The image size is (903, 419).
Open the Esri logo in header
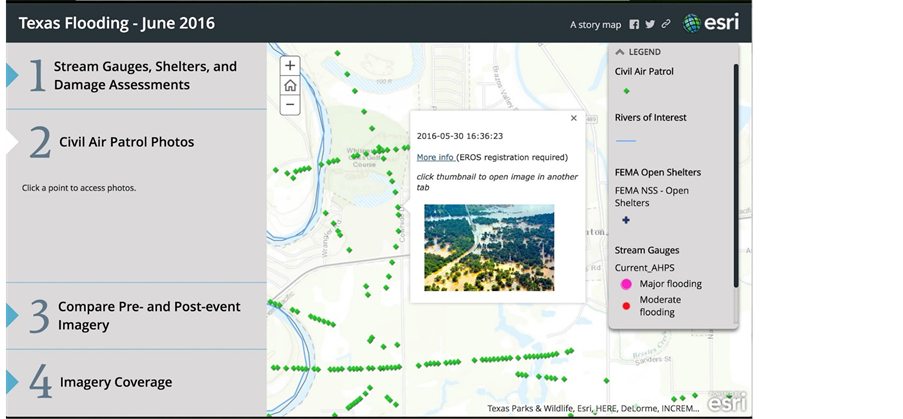pos(711,23)
